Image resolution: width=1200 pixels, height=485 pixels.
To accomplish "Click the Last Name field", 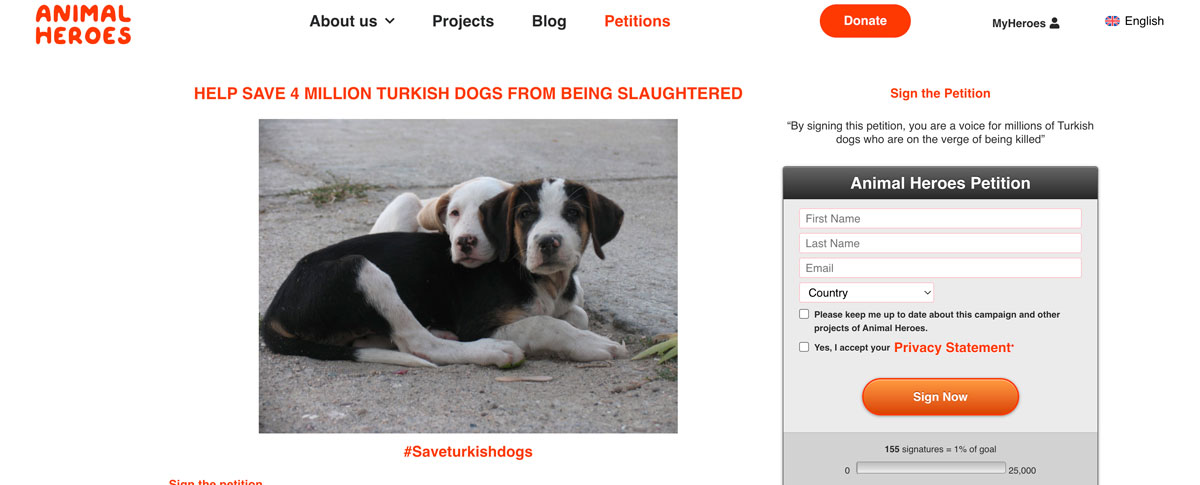I will click(x=940, y=243).
